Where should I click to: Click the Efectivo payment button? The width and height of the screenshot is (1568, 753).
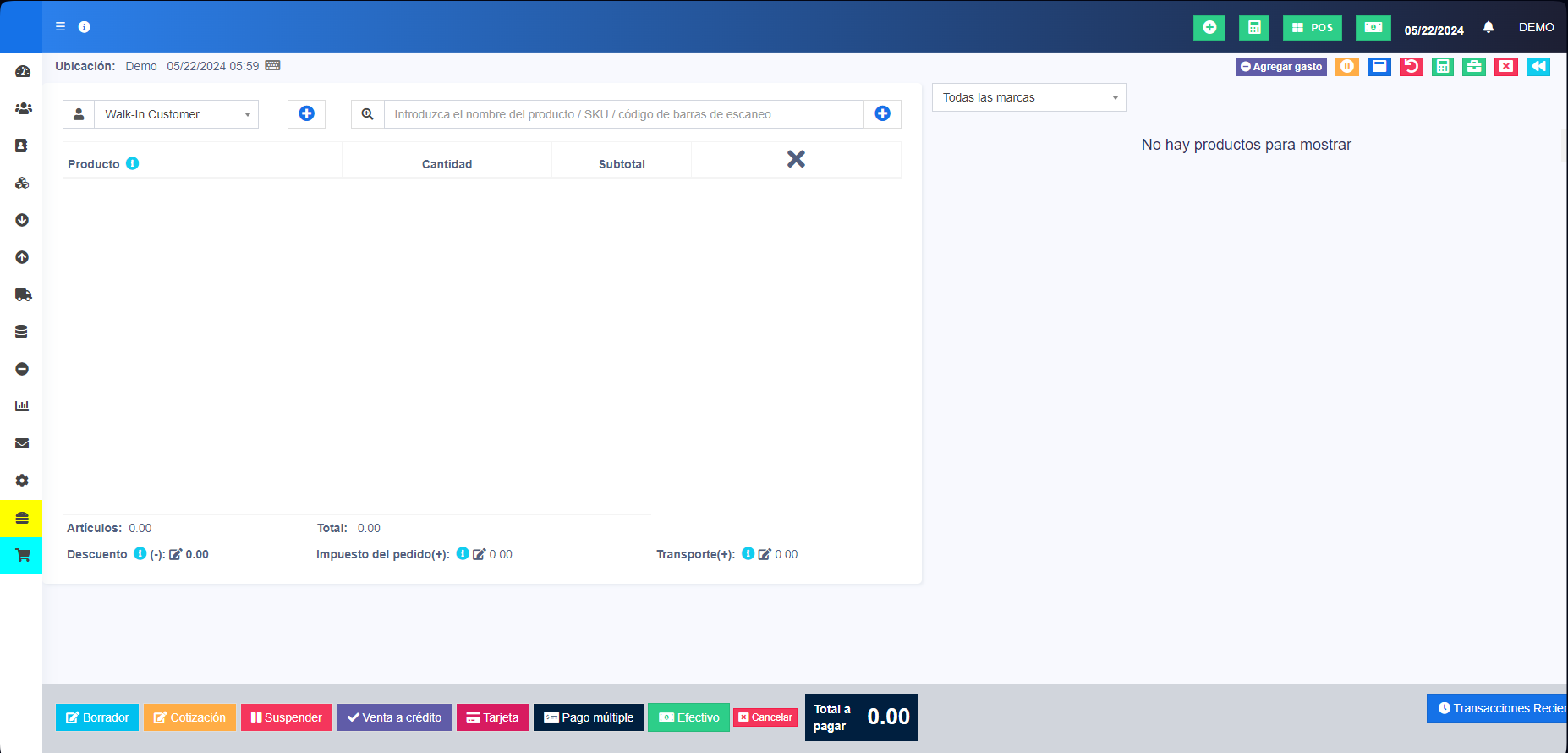pyautogui.click(x=688, y=717)
